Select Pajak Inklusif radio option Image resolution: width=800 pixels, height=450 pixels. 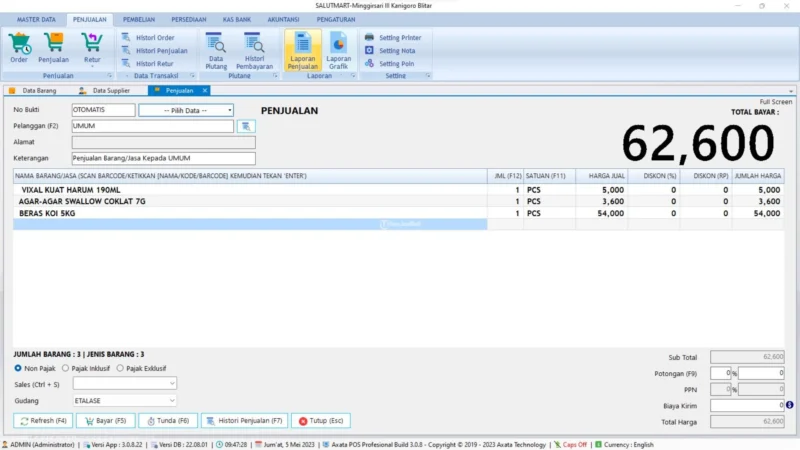pyautogui.click(x=66, y=368)
